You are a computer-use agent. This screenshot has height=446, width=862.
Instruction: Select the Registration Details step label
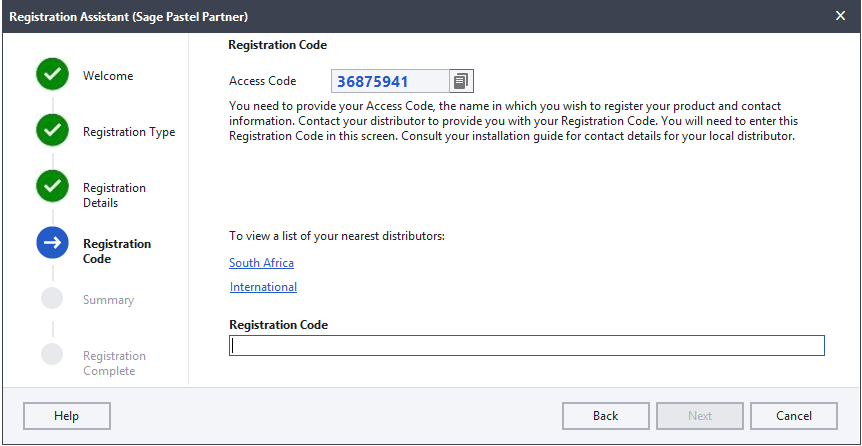tap(114, 195)
